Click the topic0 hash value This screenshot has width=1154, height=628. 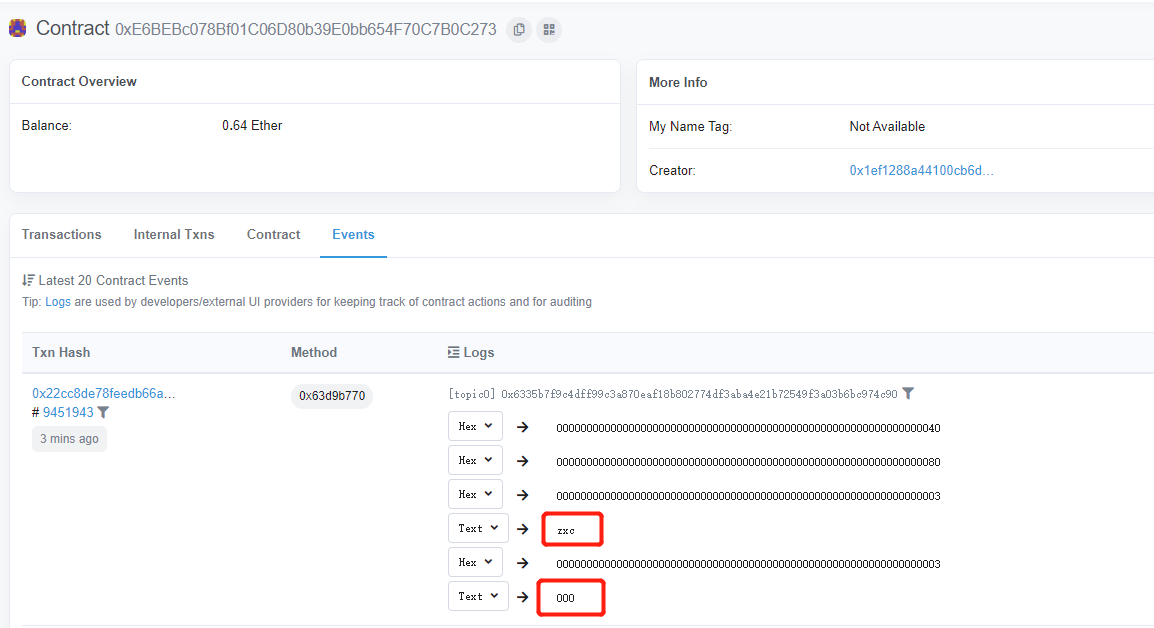[699, 394]
